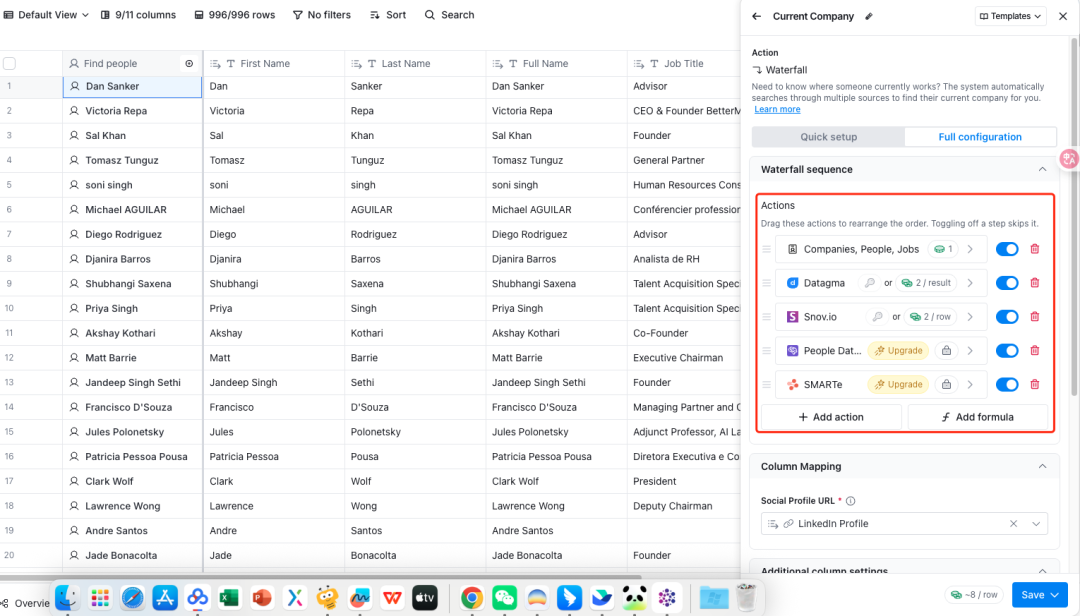The height and width of the screenshot is (616, 1080).
Task: Disable the Snov.io waterfall step
Action: tap(1006, 317)
